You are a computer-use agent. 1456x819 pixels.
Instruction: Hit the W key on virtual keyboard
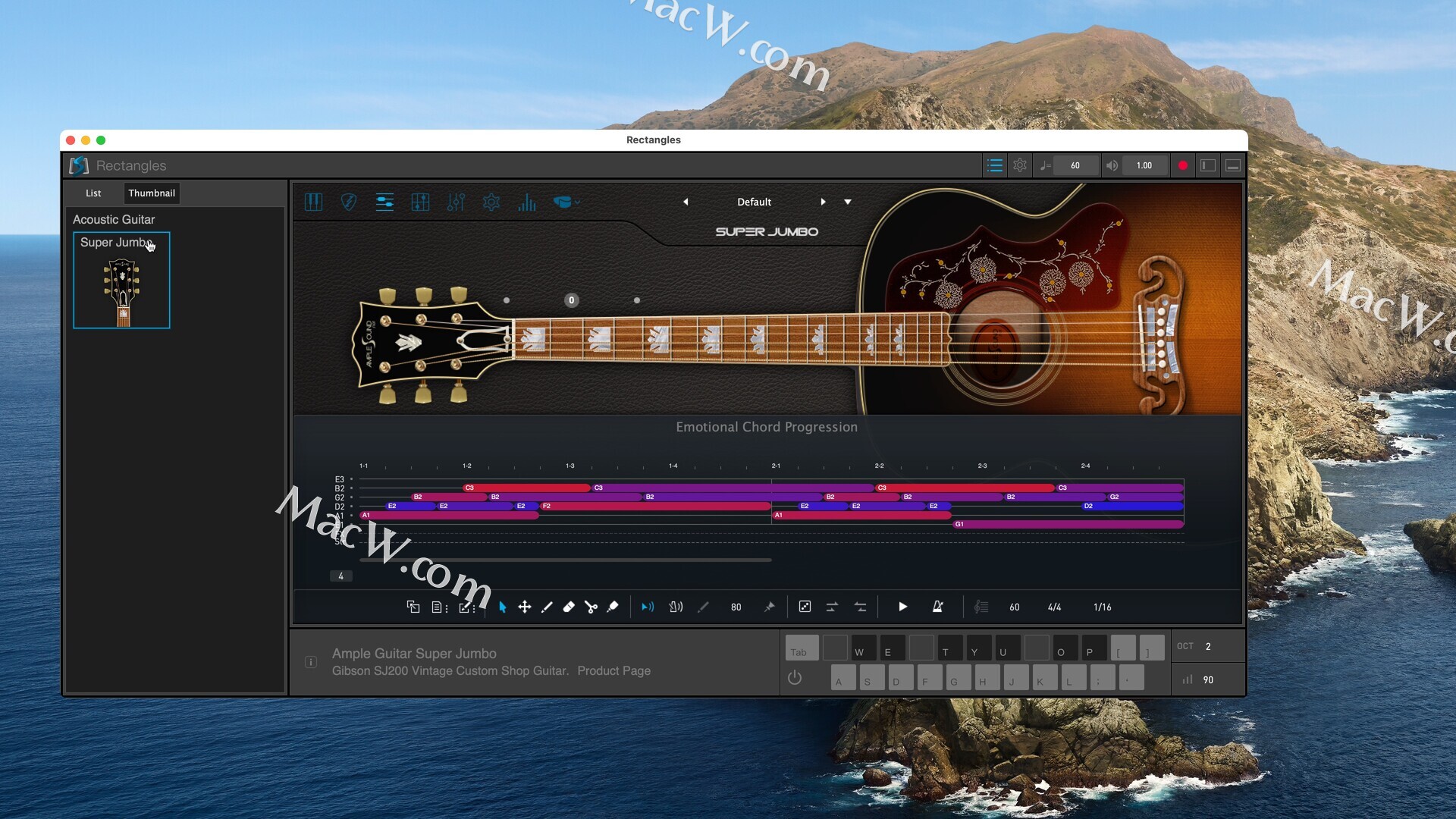[864, 648]
